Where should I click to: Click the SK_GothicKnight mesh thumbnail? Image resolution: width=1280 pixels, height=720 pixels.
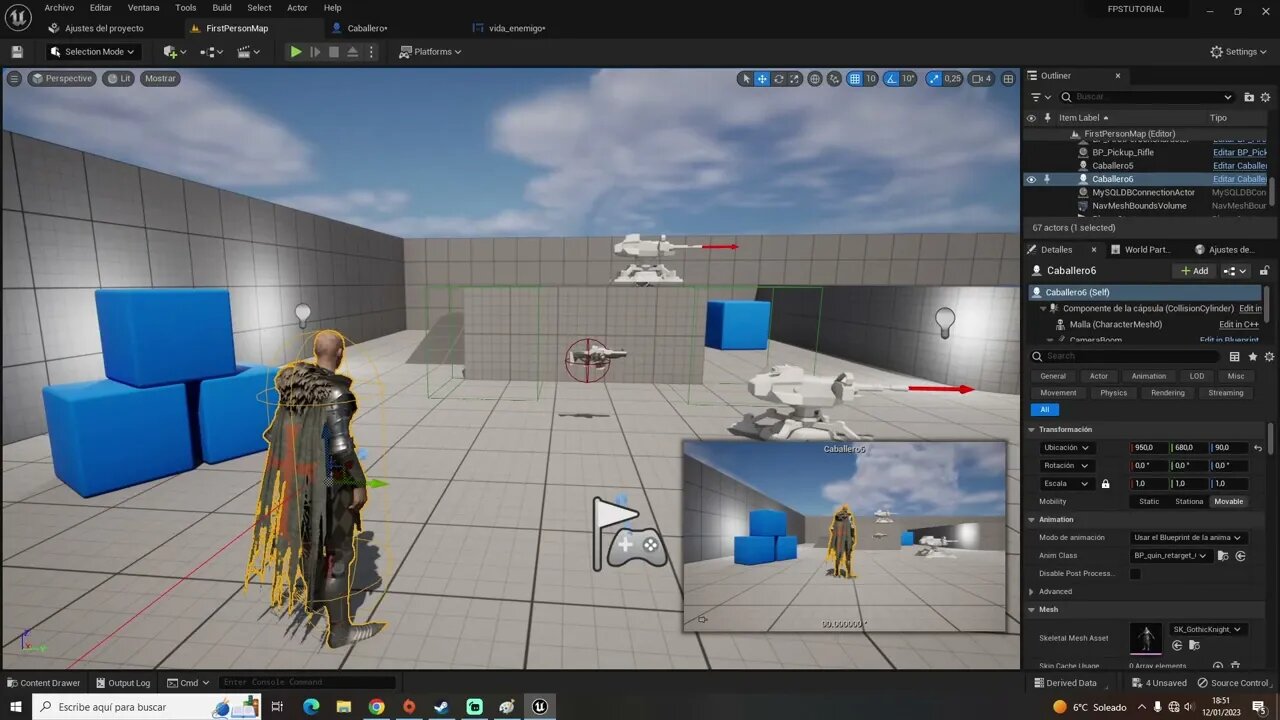(1146, 638)
